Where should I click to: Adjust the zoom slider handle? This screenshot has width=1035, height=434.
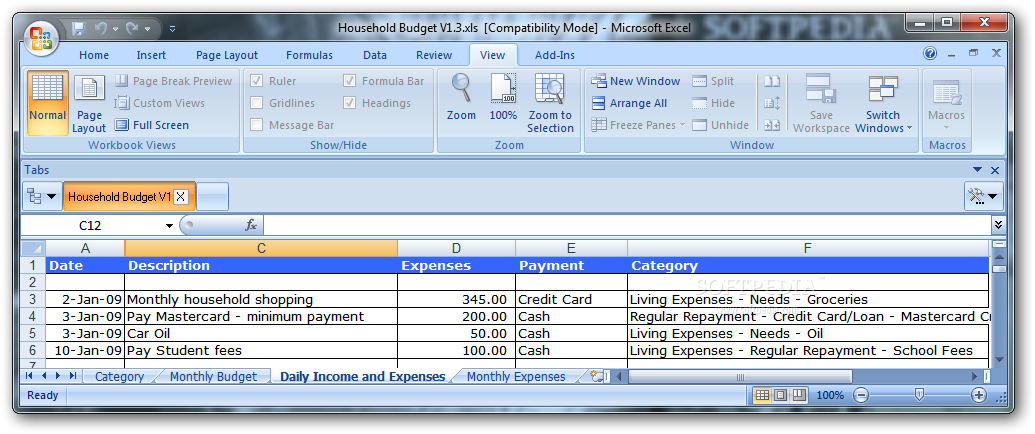(x=919, y=395)
